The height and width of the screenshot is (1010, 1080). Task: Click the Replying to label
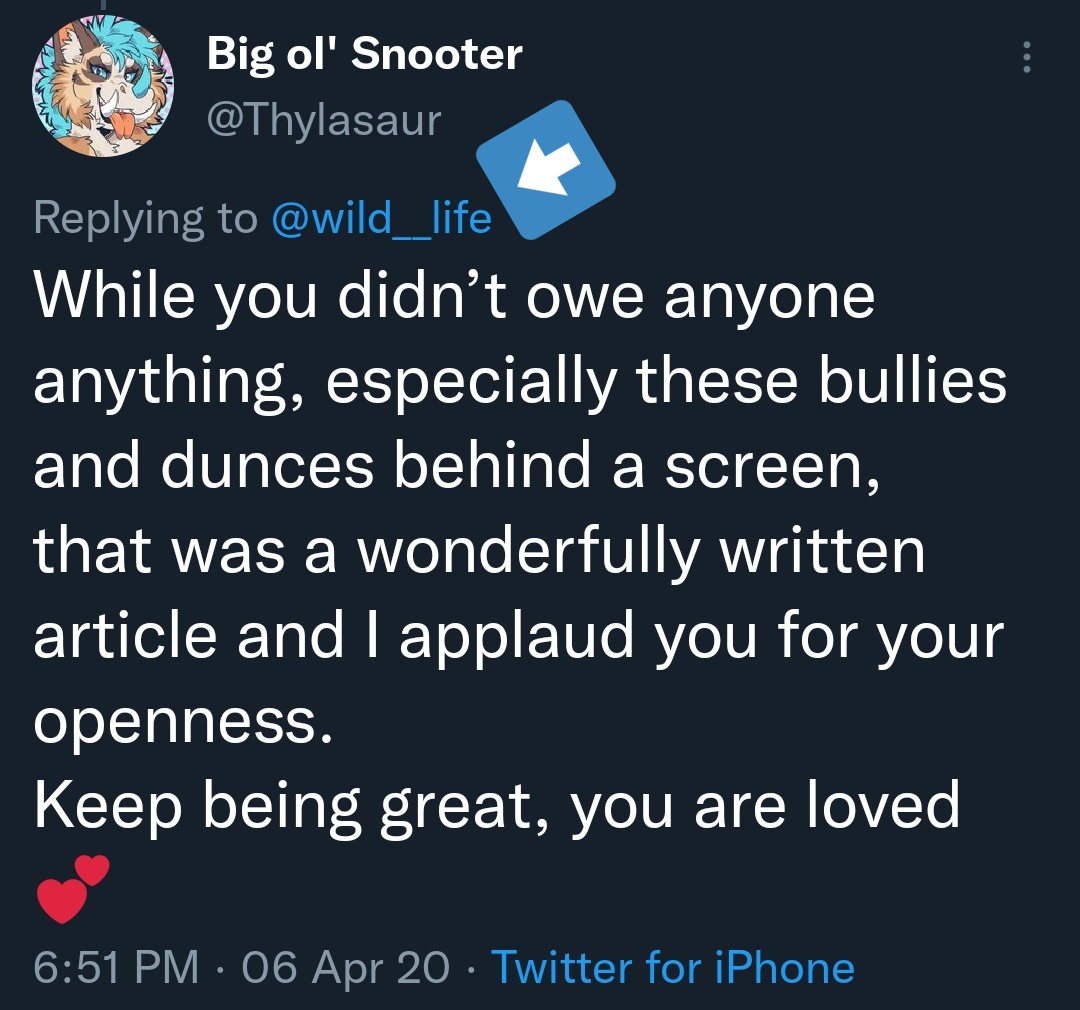[145, 219]
